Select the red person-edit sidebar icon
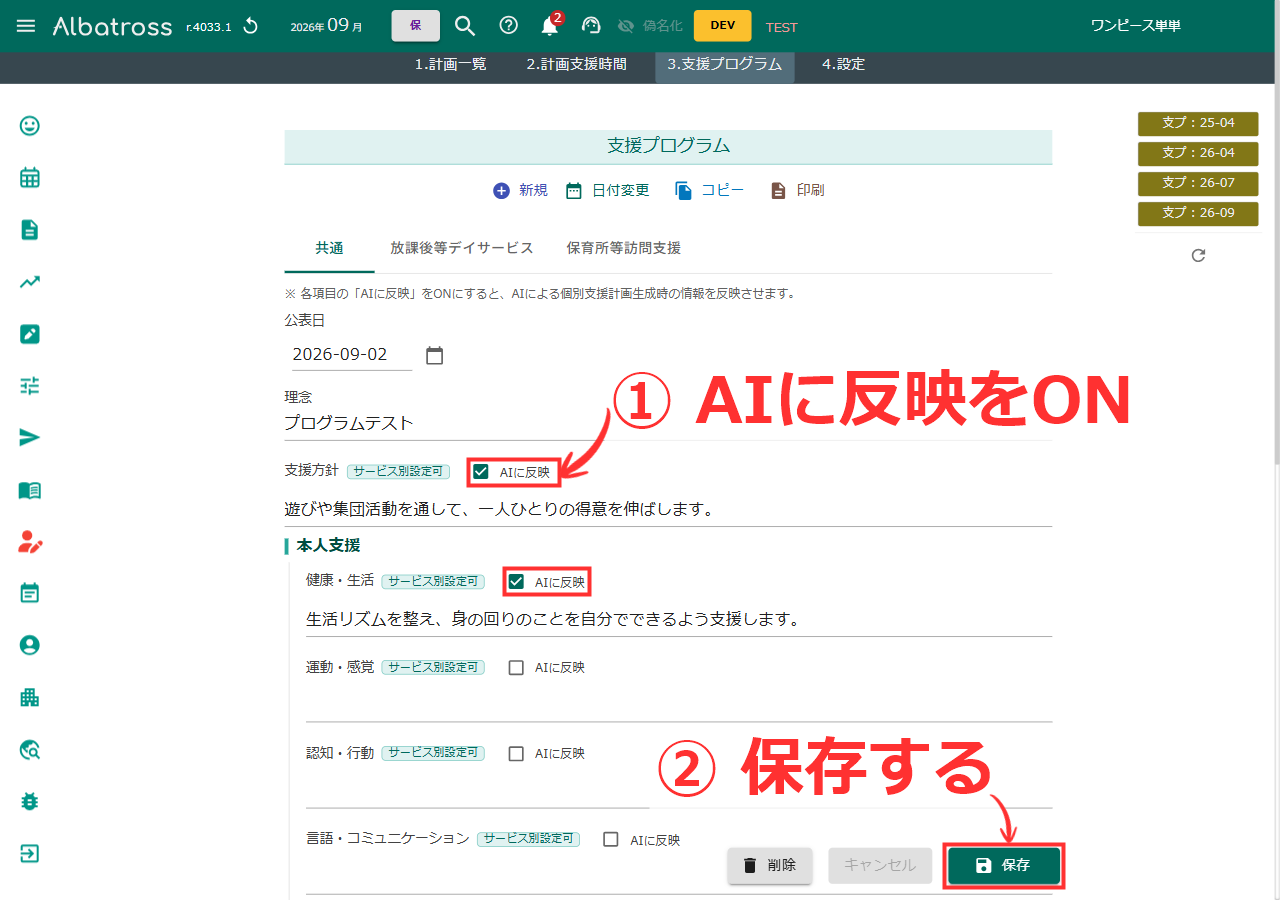Viewport: 1280px width, 900px height. [30, 542]
